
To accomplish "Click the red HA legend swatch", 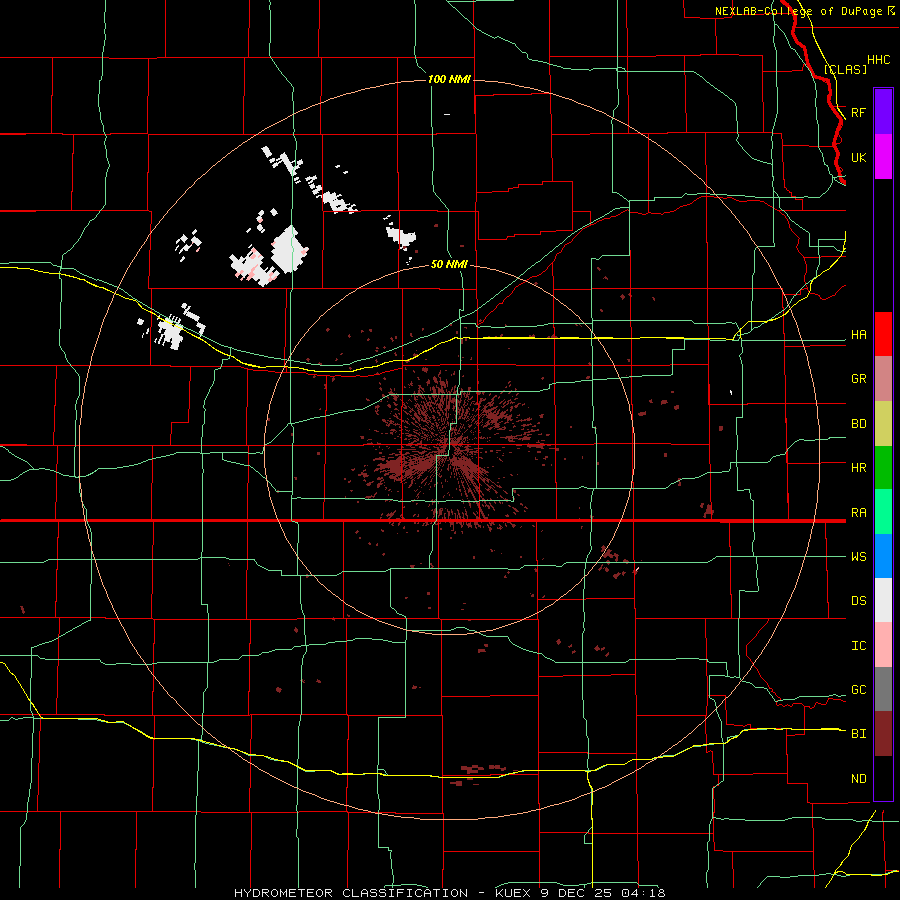I will tap(883, 334).
